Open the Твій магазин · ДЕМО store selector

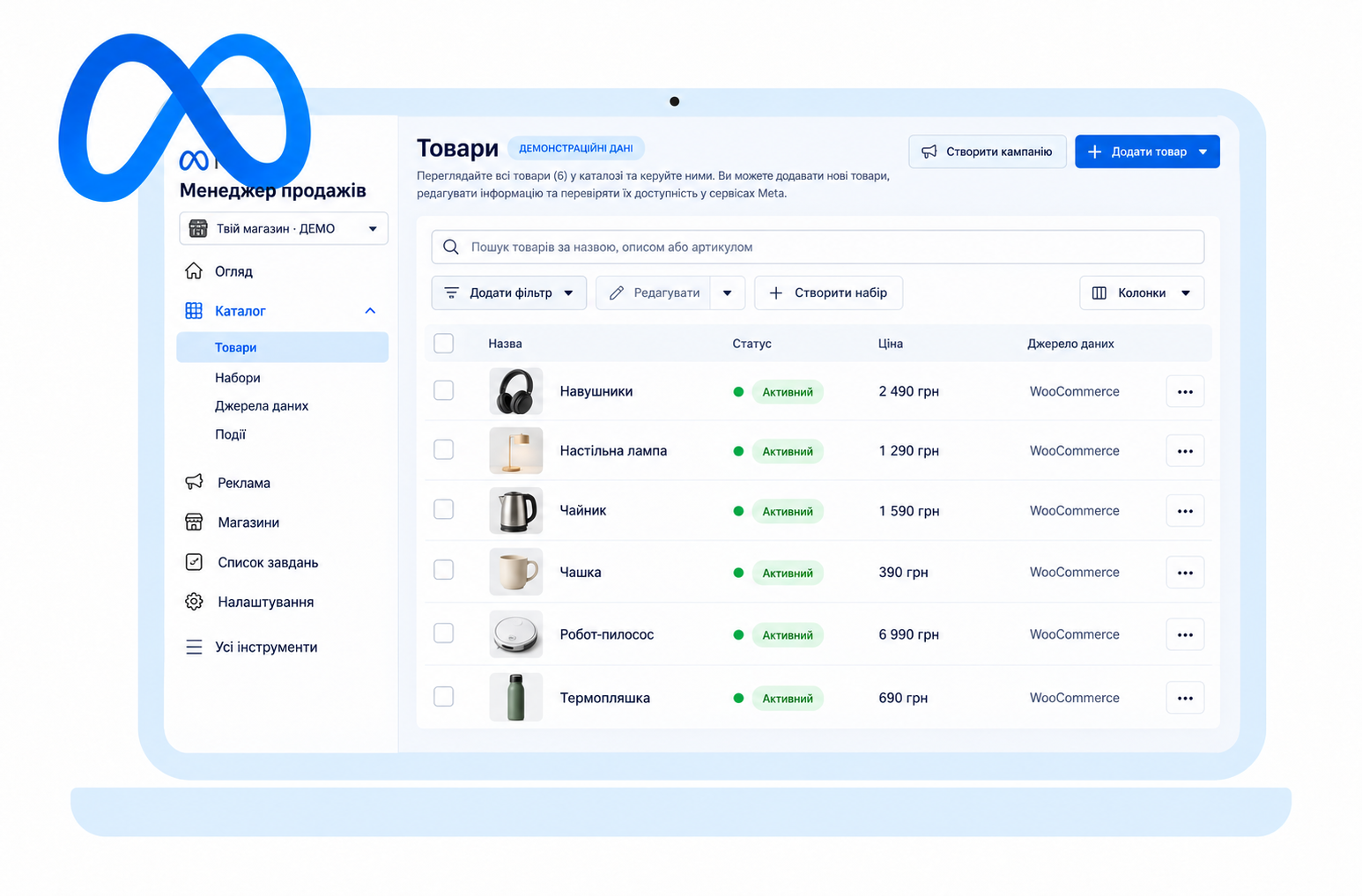pyautogui.click(x=284, y=228)
